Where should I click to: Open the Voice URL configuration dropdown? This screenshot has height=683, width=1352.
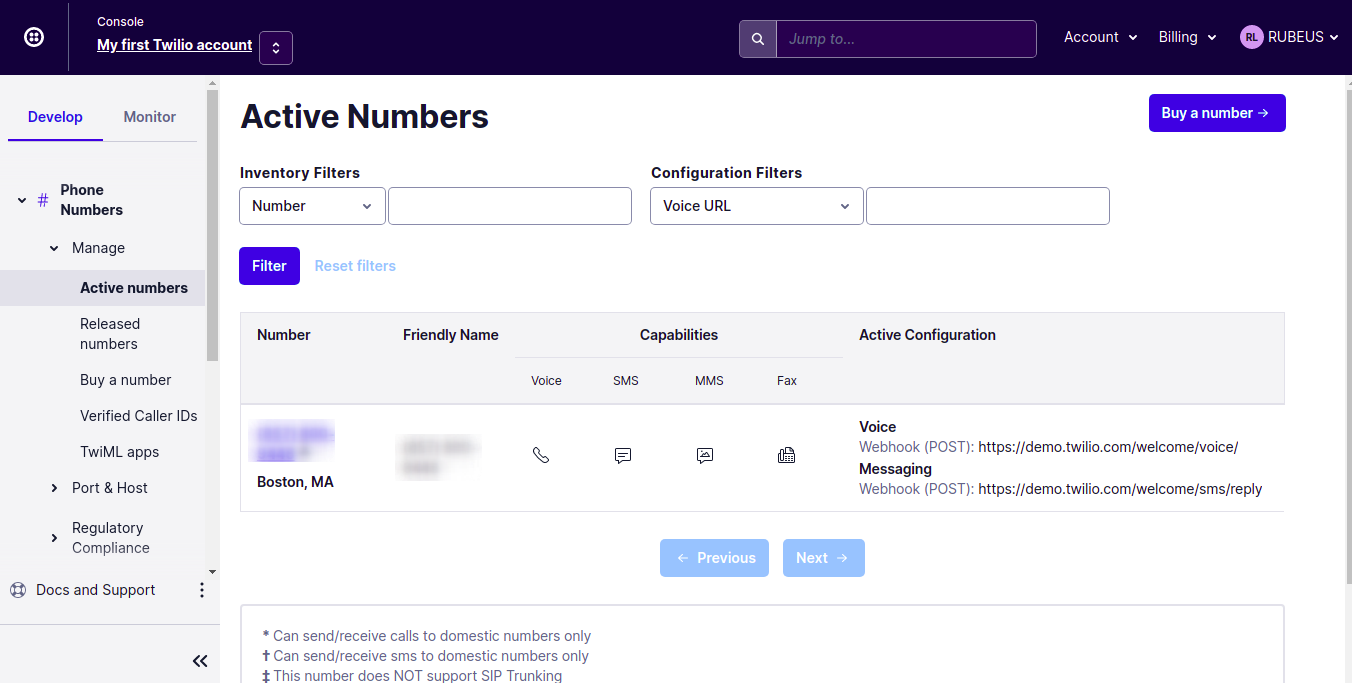tap(757, 206)
